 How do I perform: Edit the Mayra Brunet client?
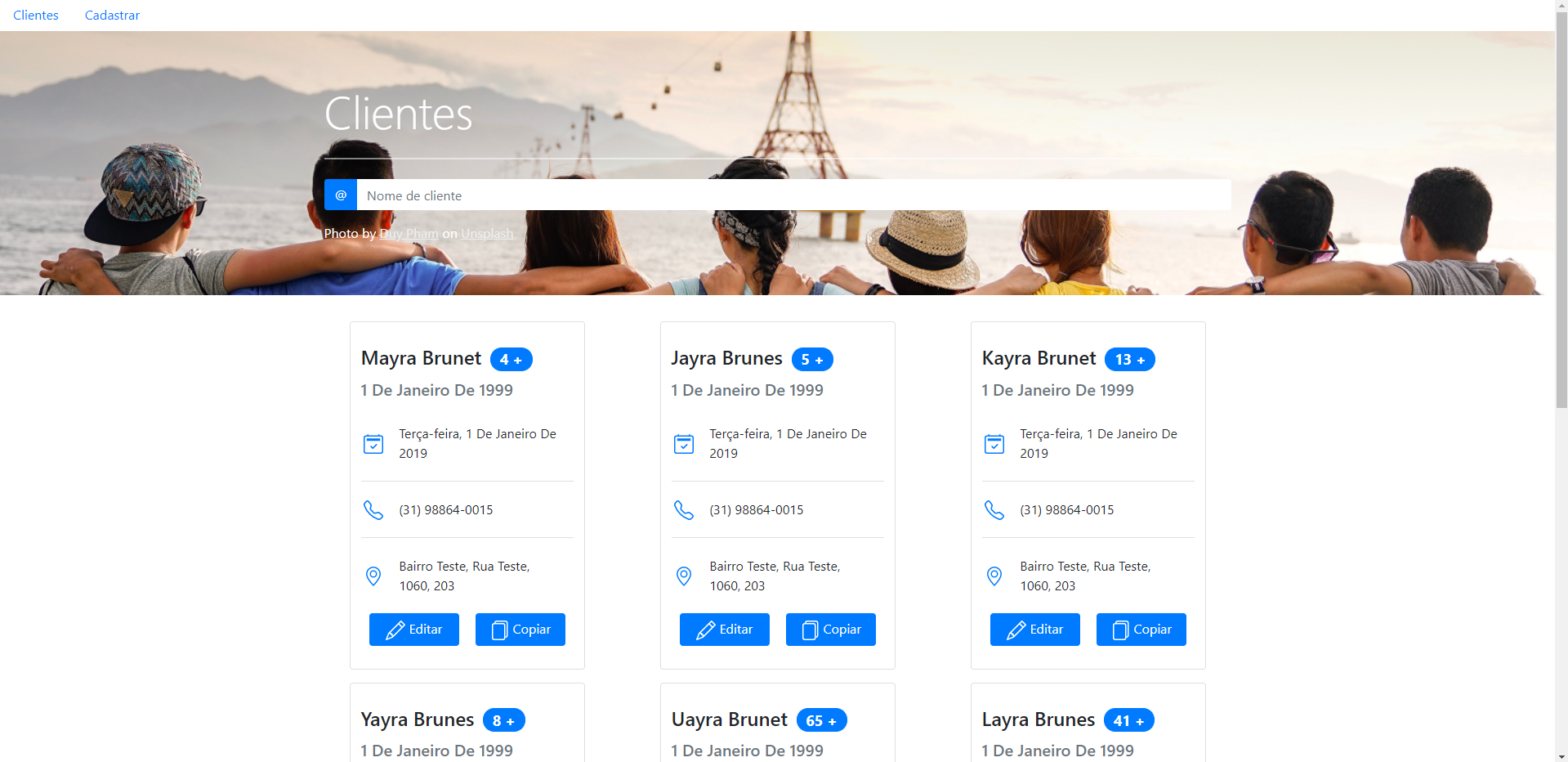pos(414,630)
